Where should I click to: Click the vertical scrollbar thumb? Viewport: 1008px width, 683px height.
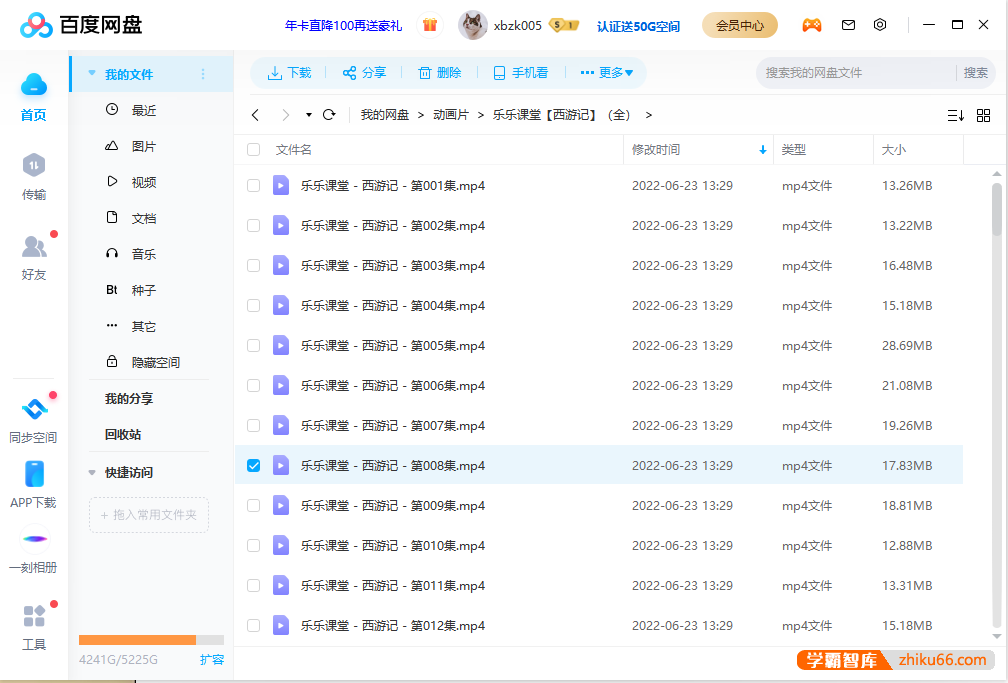tap(996, 209)
